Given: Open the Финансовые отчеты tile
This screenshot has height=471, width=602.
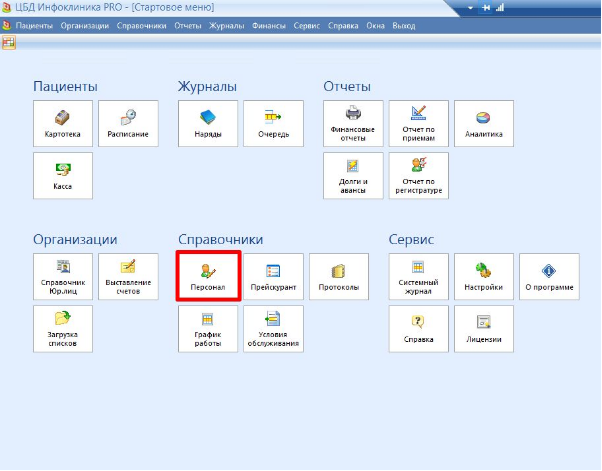Looking at the screenshot, I should 353,124.
